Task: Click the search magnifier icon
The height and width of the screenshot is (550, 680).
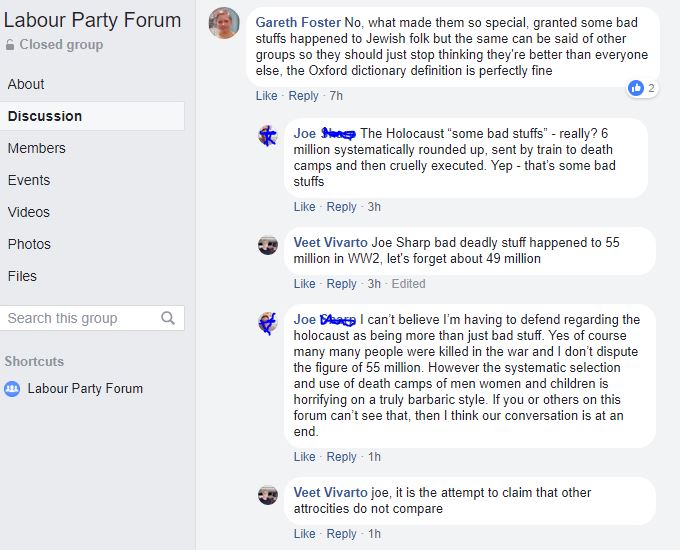Action: 168,318
